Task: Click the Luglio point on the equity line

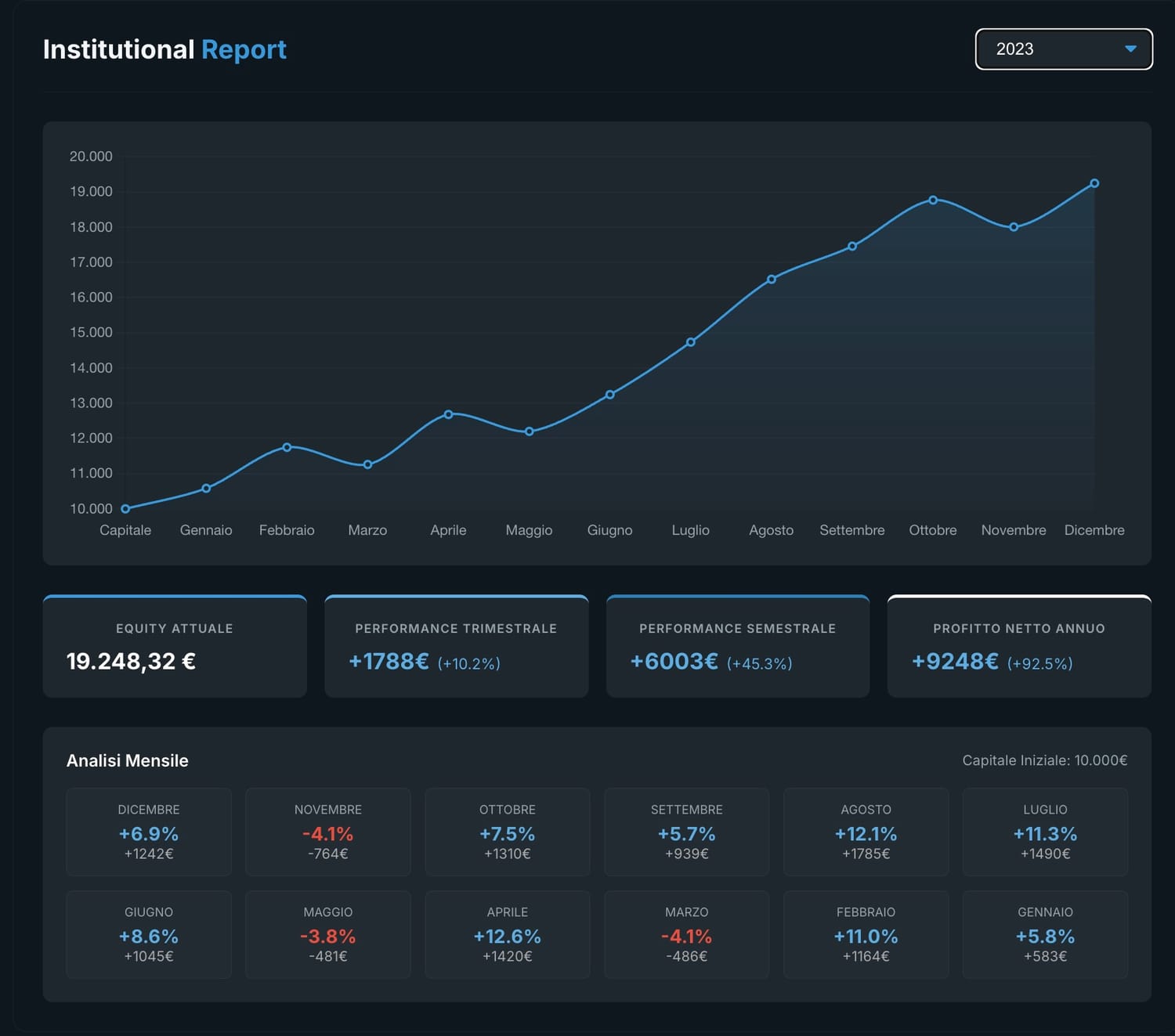Action: [x=691, y=341]
